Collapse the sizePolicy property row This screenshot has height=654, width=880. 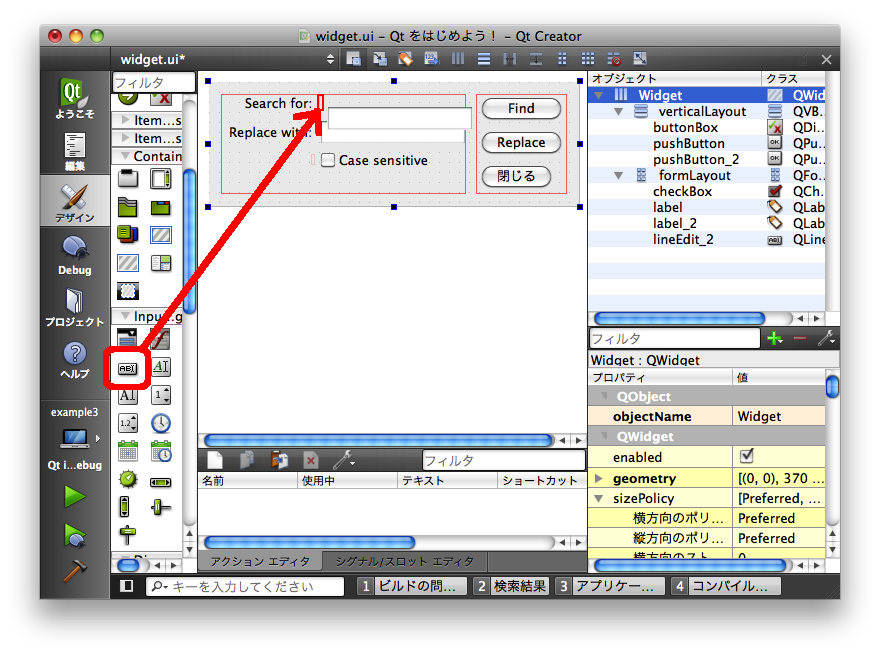599,498
